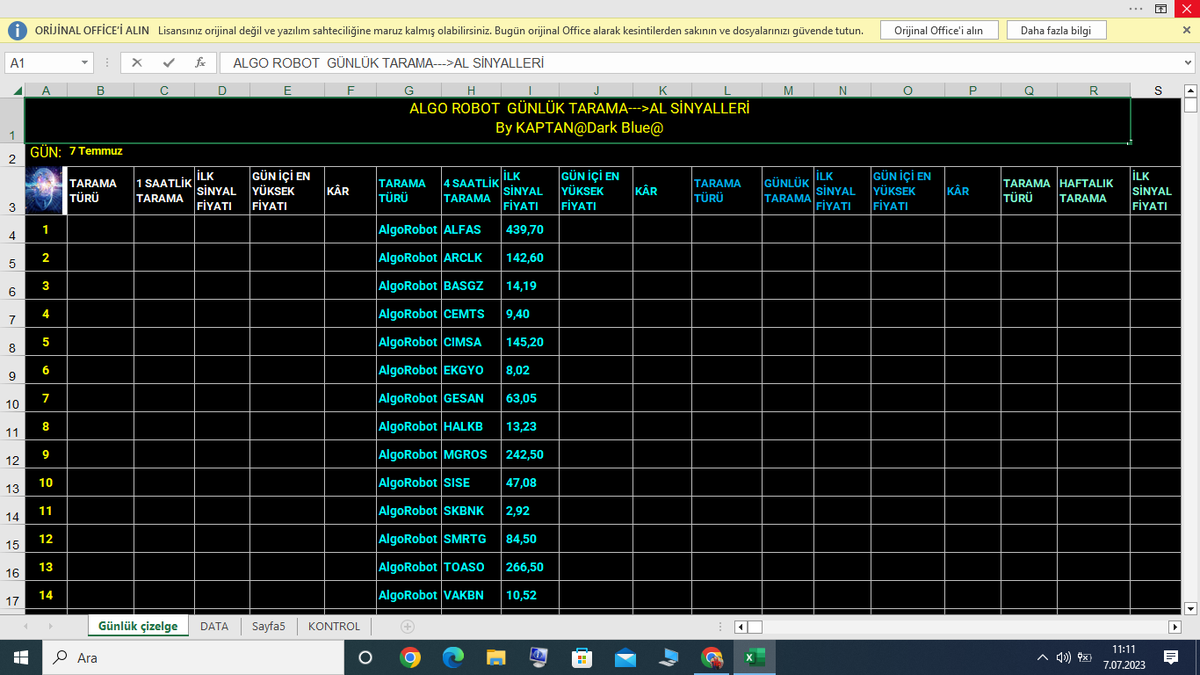1200x675 pixels.
Task: Select cell with ticker 'ALFAS'
Action: (x=471, y=229)
